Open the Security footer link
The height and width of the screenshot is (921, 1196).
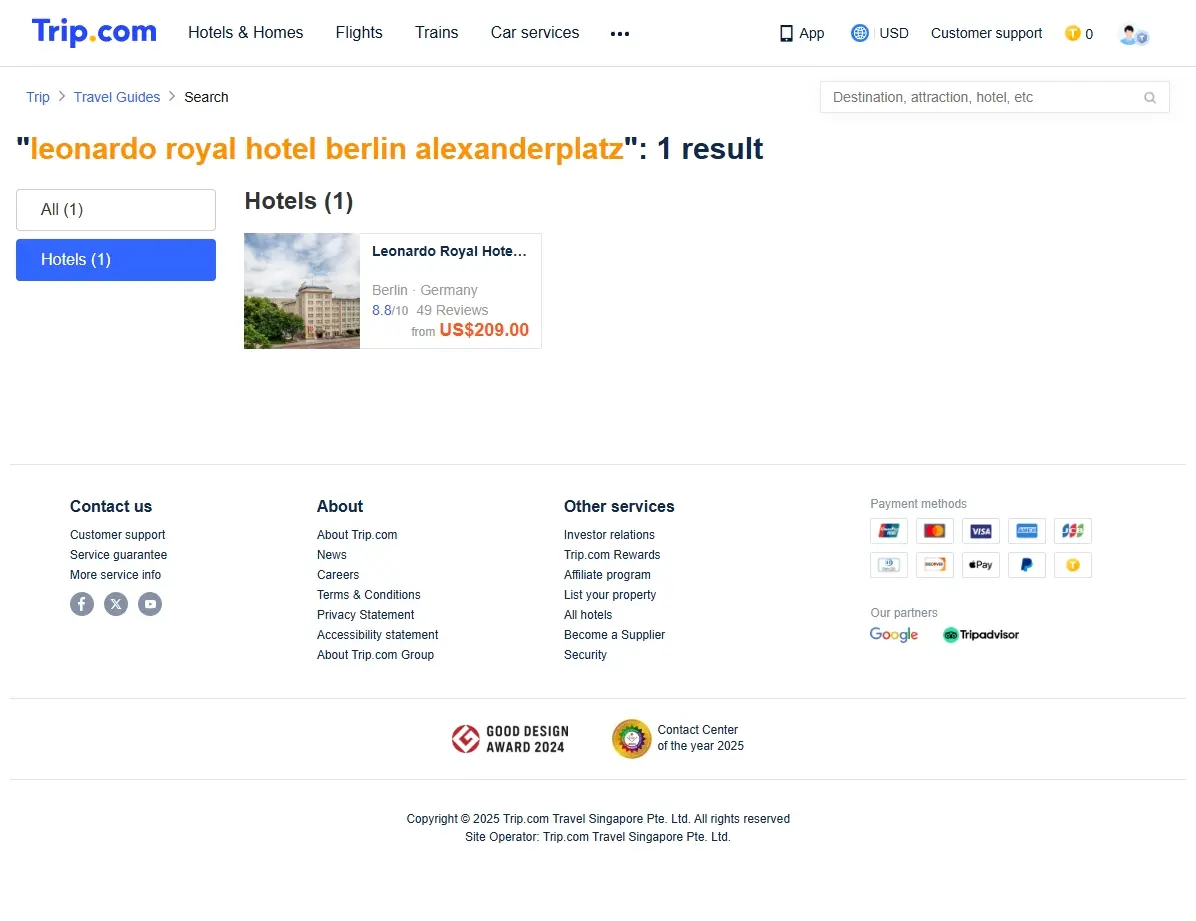coord(585,655)
